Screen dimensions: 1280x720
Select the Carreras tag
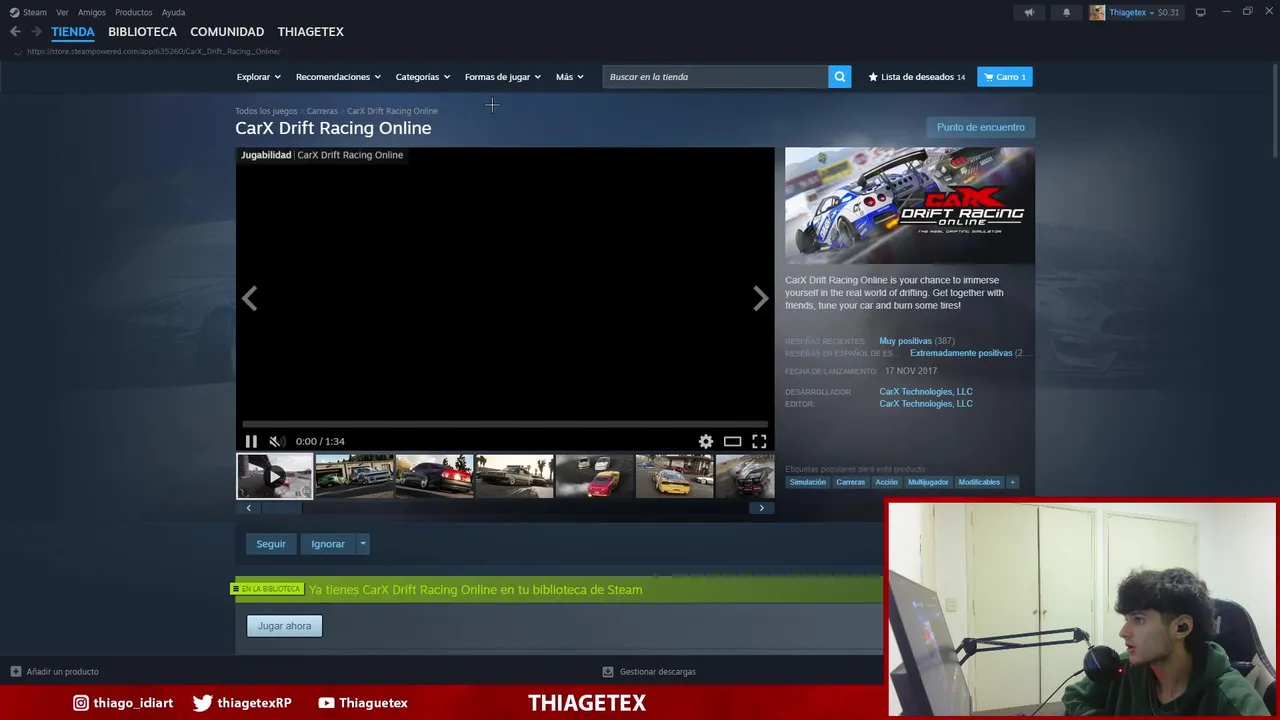click(851, 482)
